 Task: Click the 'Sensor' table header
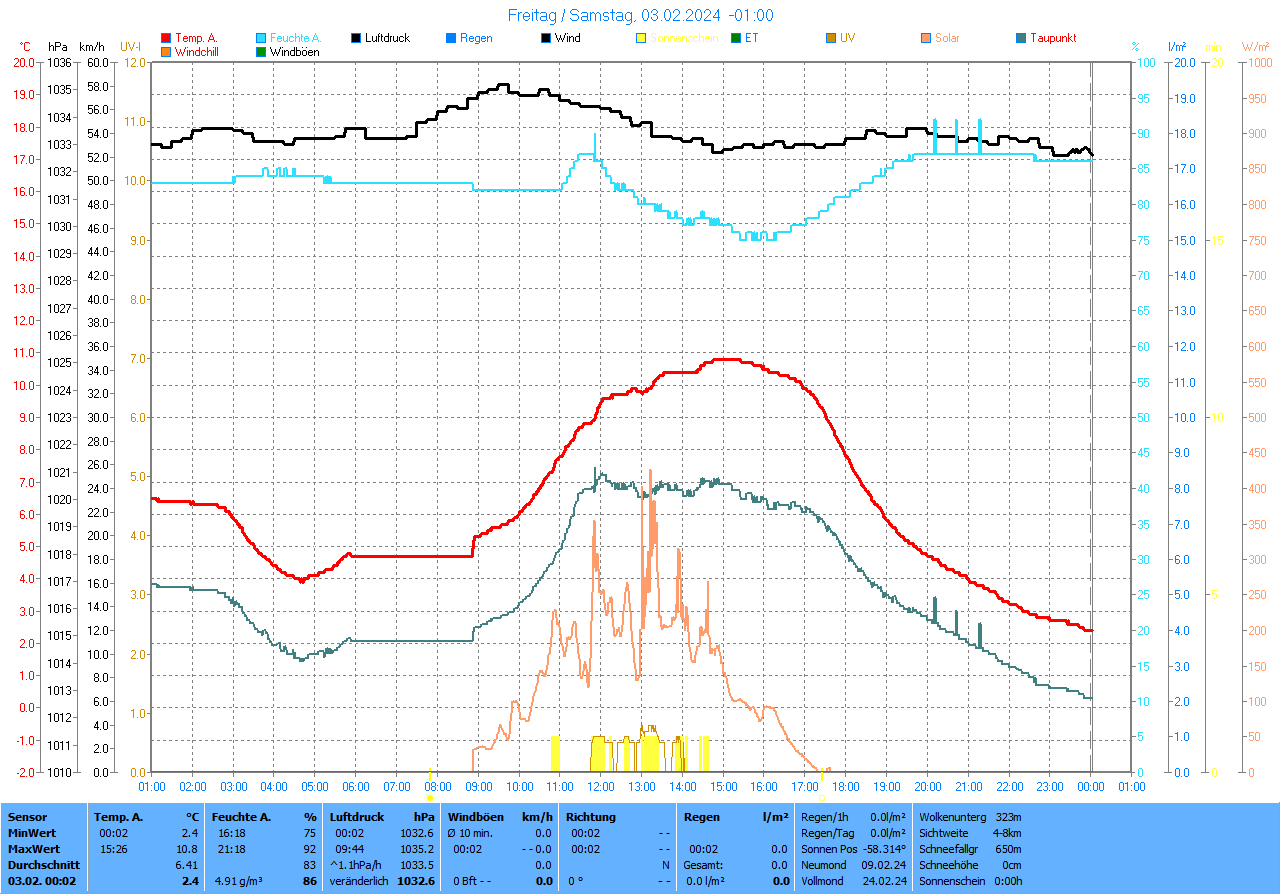[x=27, y=817]
